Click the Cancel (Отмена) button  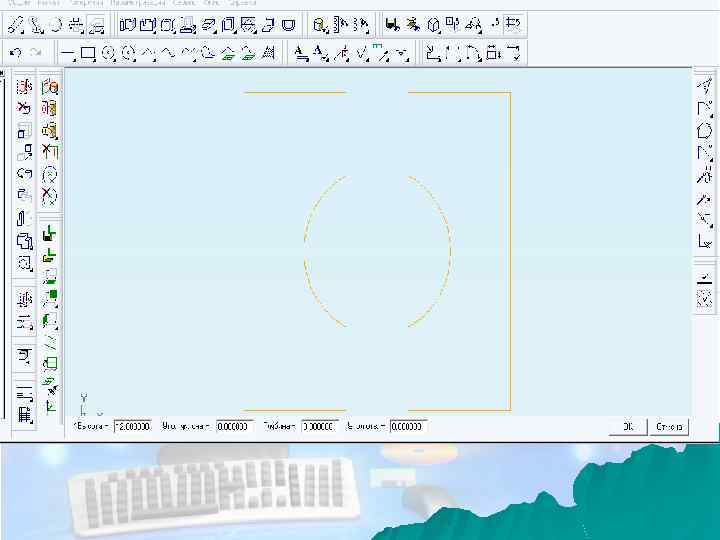point(669,427)
